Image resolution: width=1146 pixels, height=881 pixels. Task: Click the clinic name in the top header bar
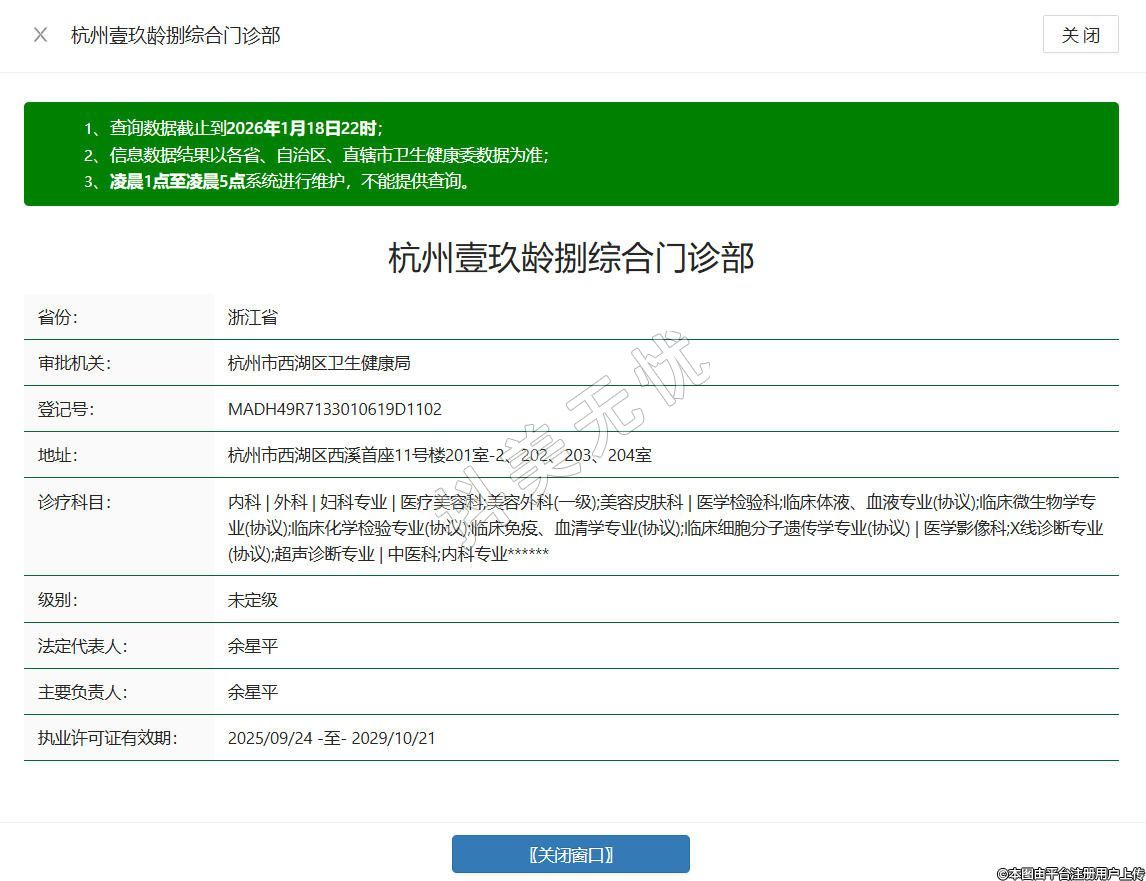click(x=175, y=35)
